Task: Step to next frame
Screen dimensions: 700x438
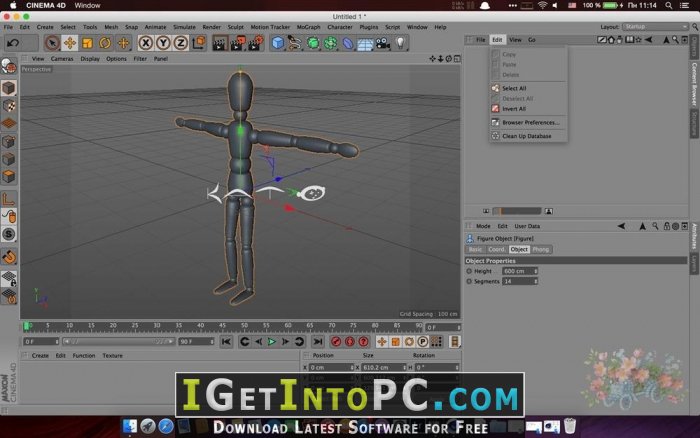Action: pyautogui.click(x=285, y=342)
